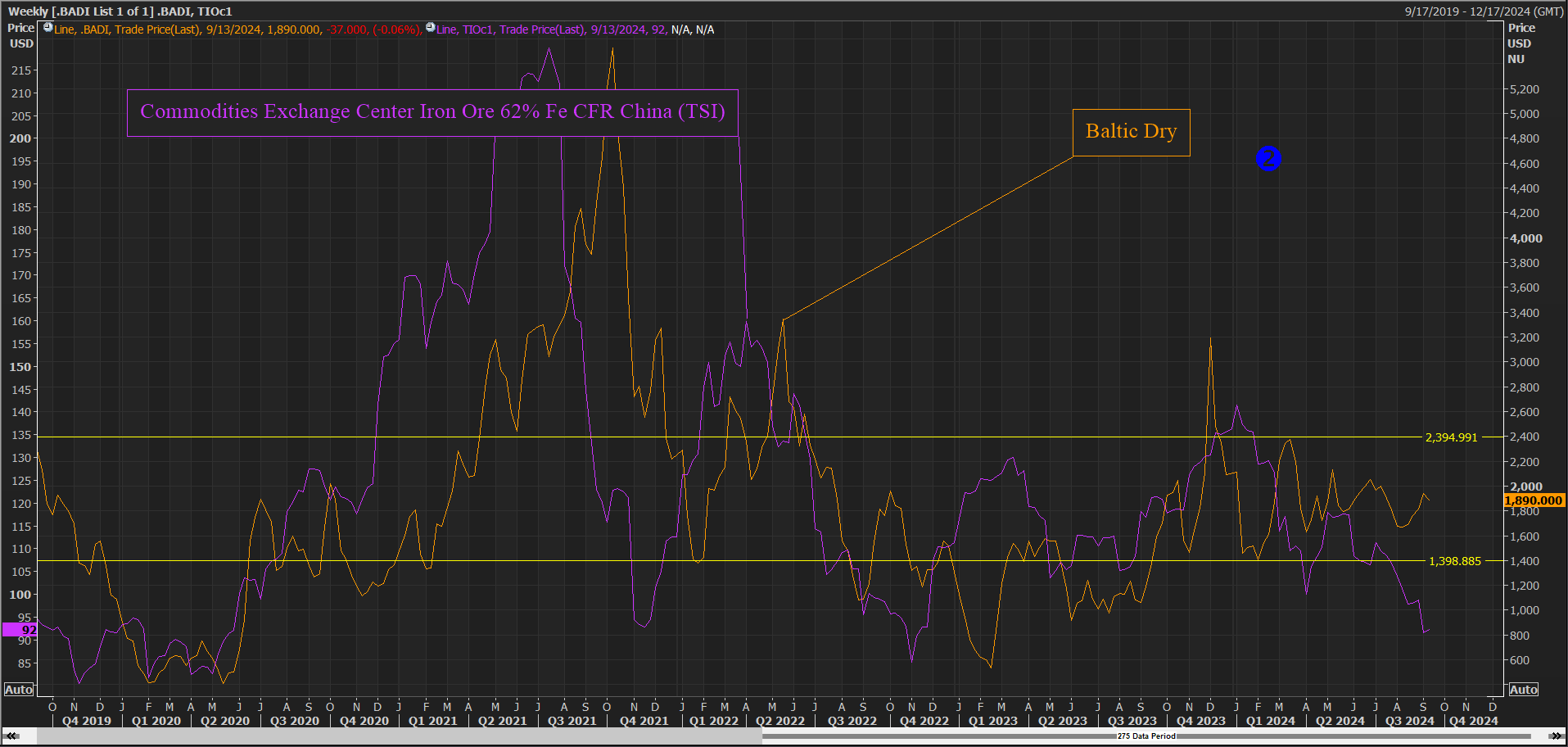The image size is (1568, 747).
Task: Click the purple 92 price tag
Action: point(20,630)
